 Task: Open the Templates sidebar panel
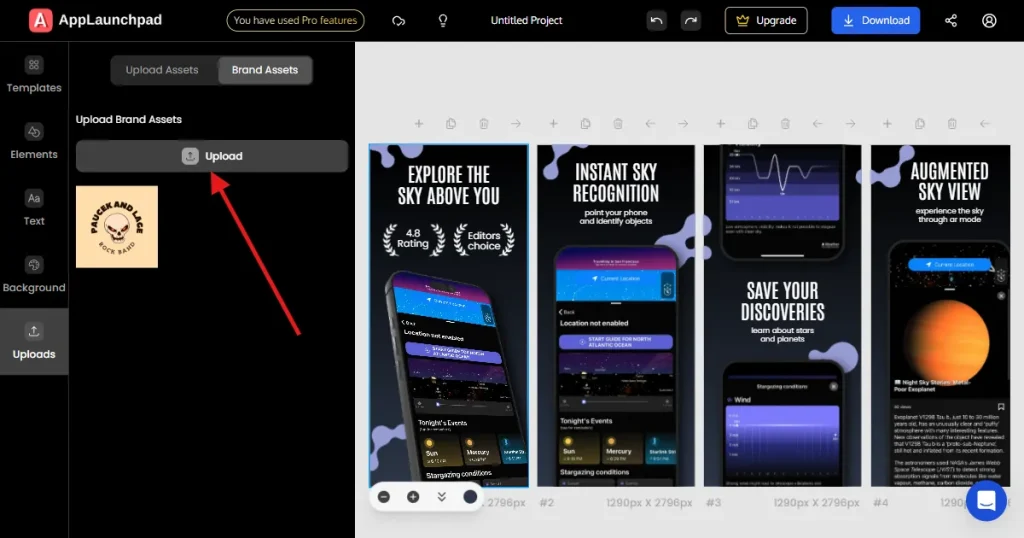34,76
